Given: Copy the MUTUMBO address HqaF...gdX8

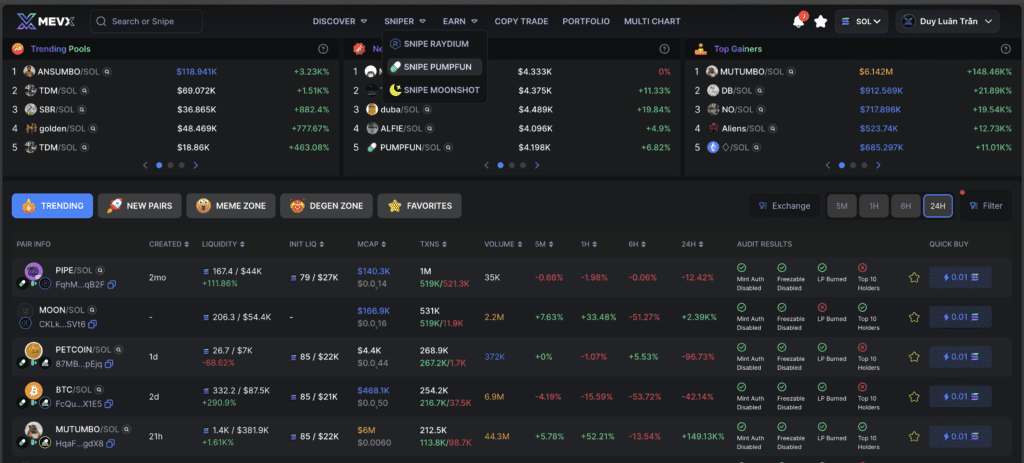Looking at the screenshot, I should click(110, 443).
